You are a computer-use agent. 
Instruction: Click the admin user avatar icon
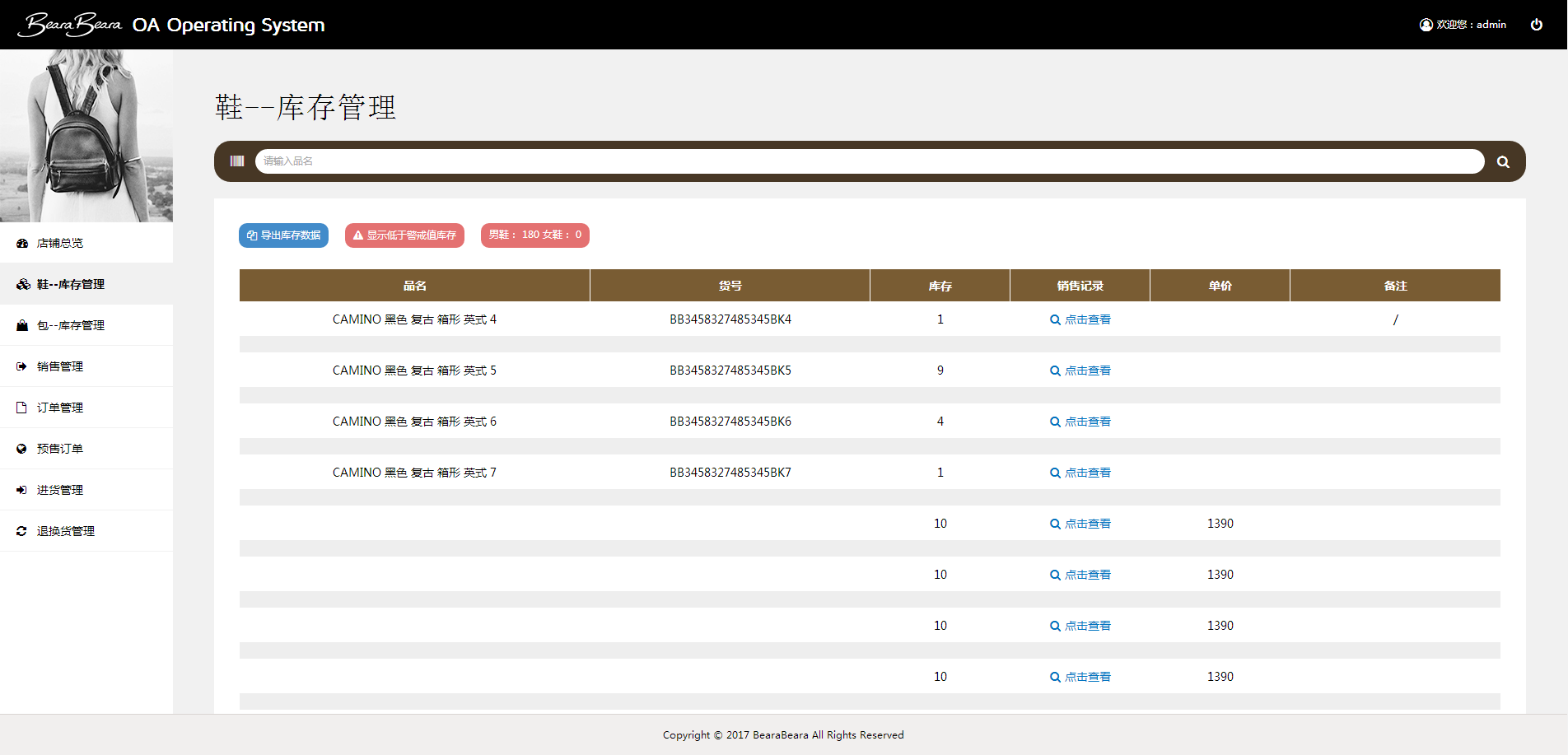click(1426, 25)
